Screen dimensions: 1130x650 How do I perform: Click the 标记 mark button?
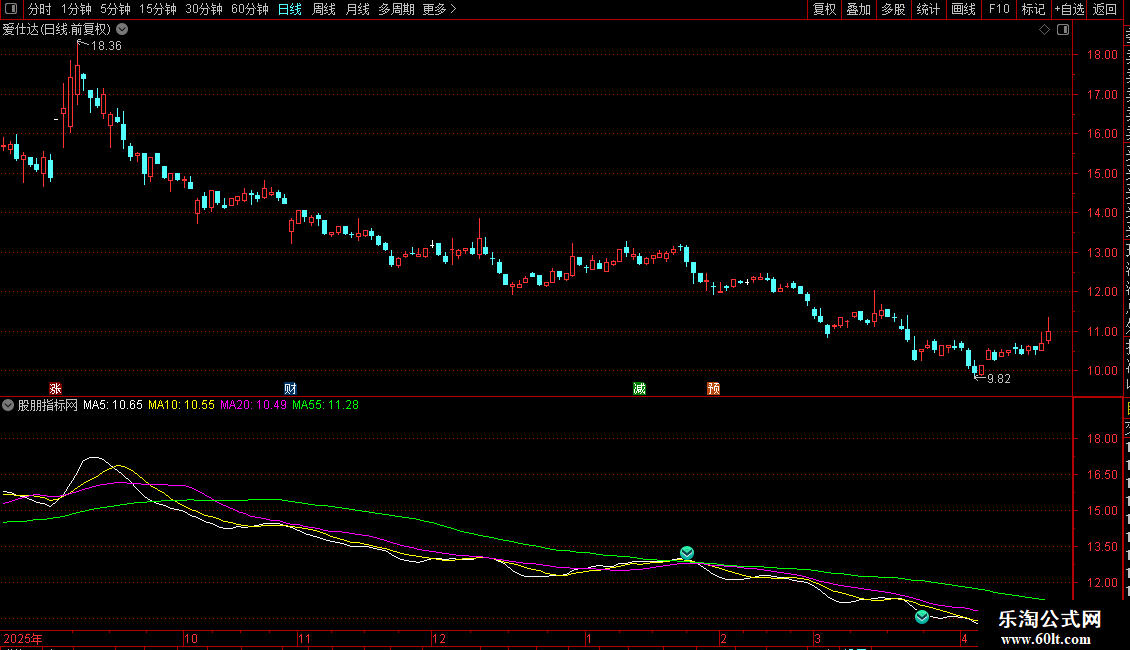[1033, 9]
